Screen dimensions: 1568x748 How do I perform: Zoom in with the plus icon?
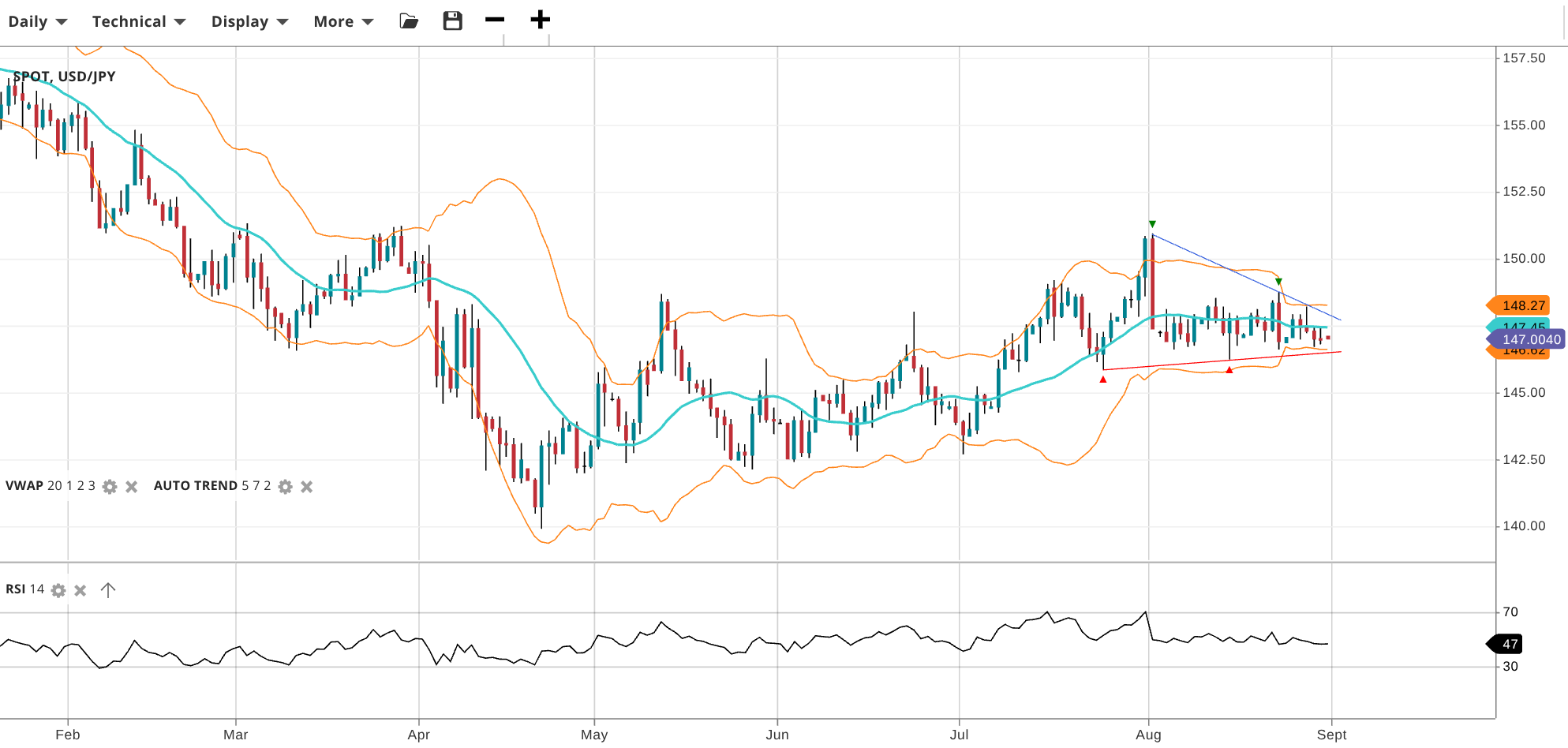(x=540, y=20)
